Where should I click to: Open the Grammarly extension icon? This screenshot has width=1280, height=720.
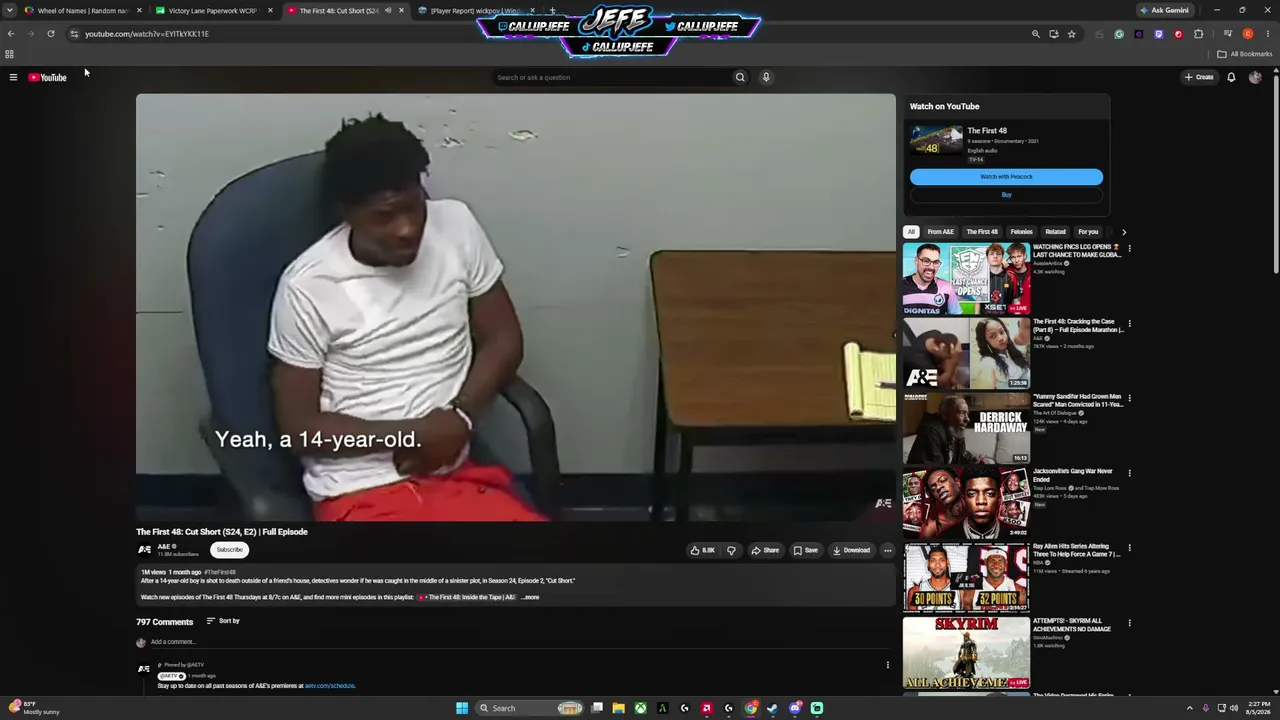pyautogui.click(x=1119, y=34)
